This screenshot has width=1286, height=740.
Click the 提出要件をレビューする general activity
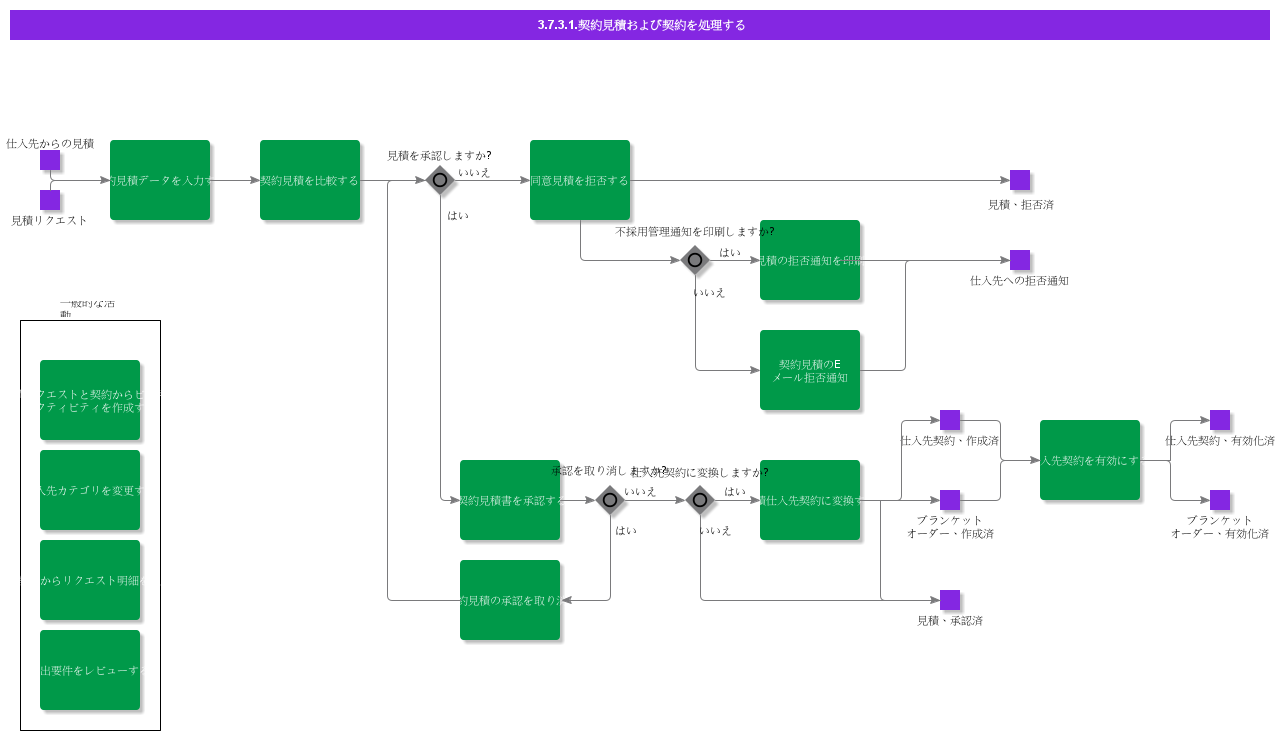[90, 670]
